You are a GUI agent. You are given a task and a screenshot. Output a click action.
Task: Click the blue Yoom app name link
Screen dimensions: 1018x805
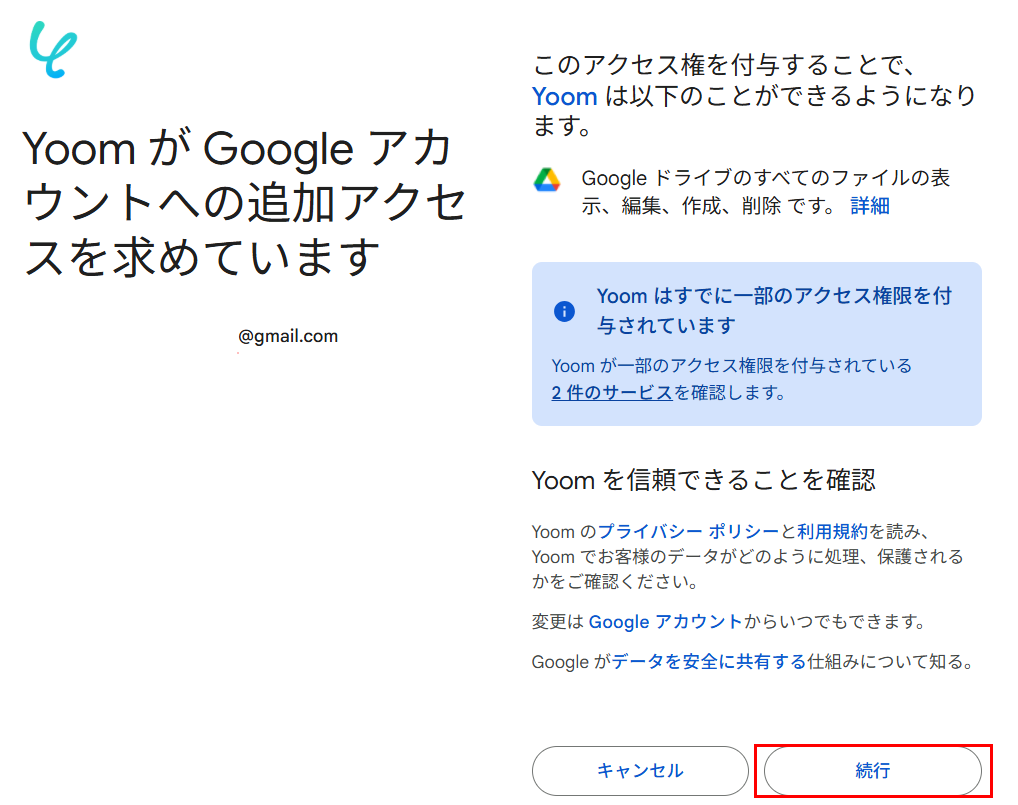pos(565,97)
